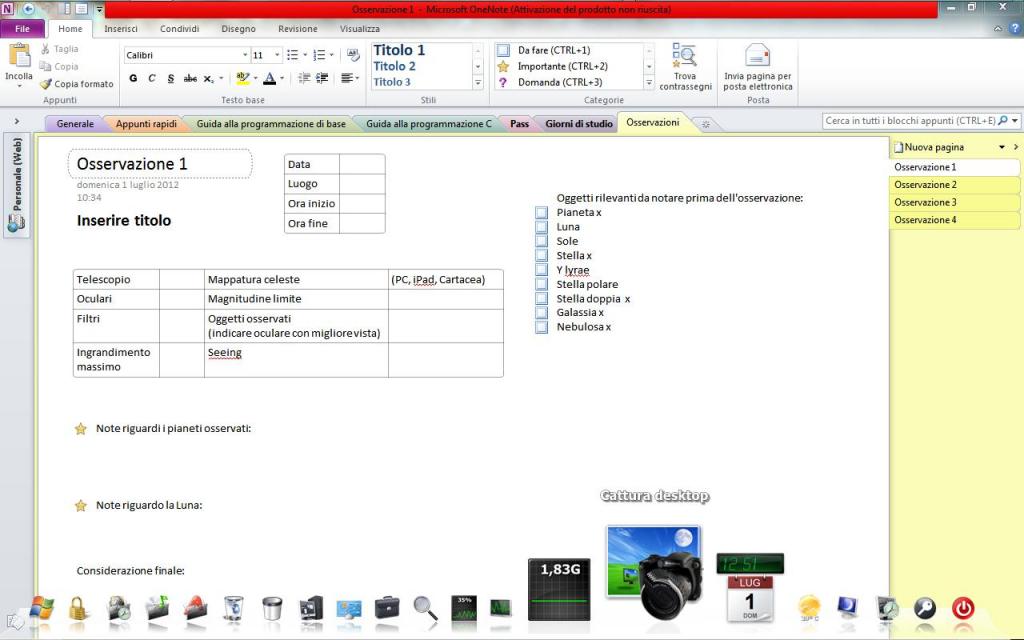Screen dimensions: 1024x640
Task: Cut selection with the Taglia scissors
Action: tap(45, 49)
